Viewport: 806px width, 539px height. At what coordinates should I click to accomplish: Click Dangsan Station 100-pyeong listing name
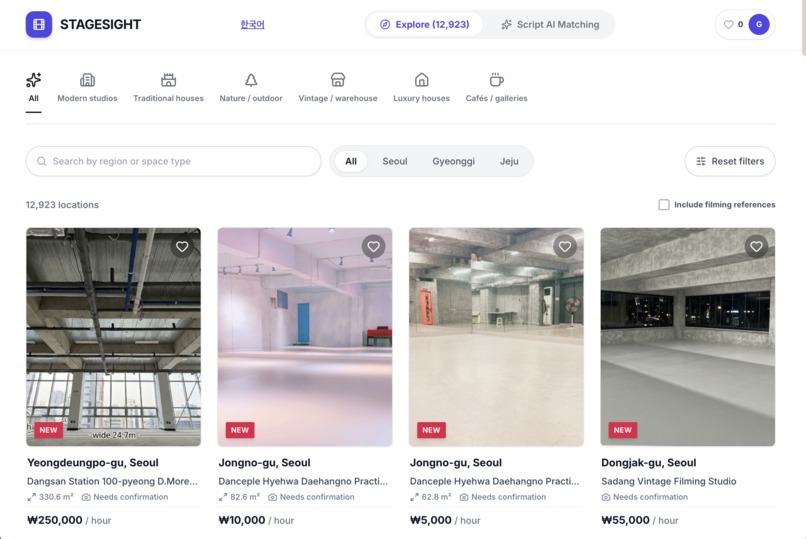click(112, 481)
